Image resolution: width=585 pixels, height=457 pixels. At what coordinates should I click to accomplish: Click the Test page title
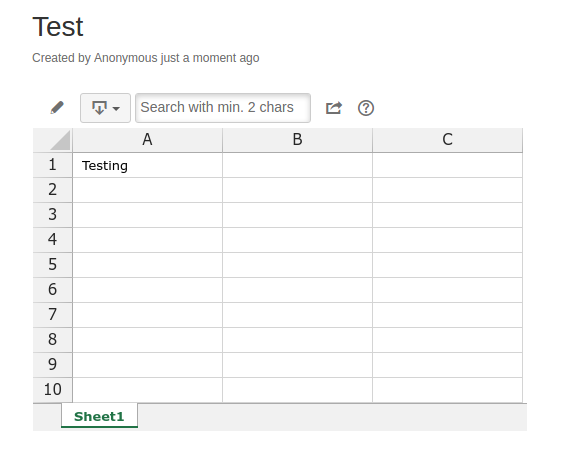[x=58, y=27]
